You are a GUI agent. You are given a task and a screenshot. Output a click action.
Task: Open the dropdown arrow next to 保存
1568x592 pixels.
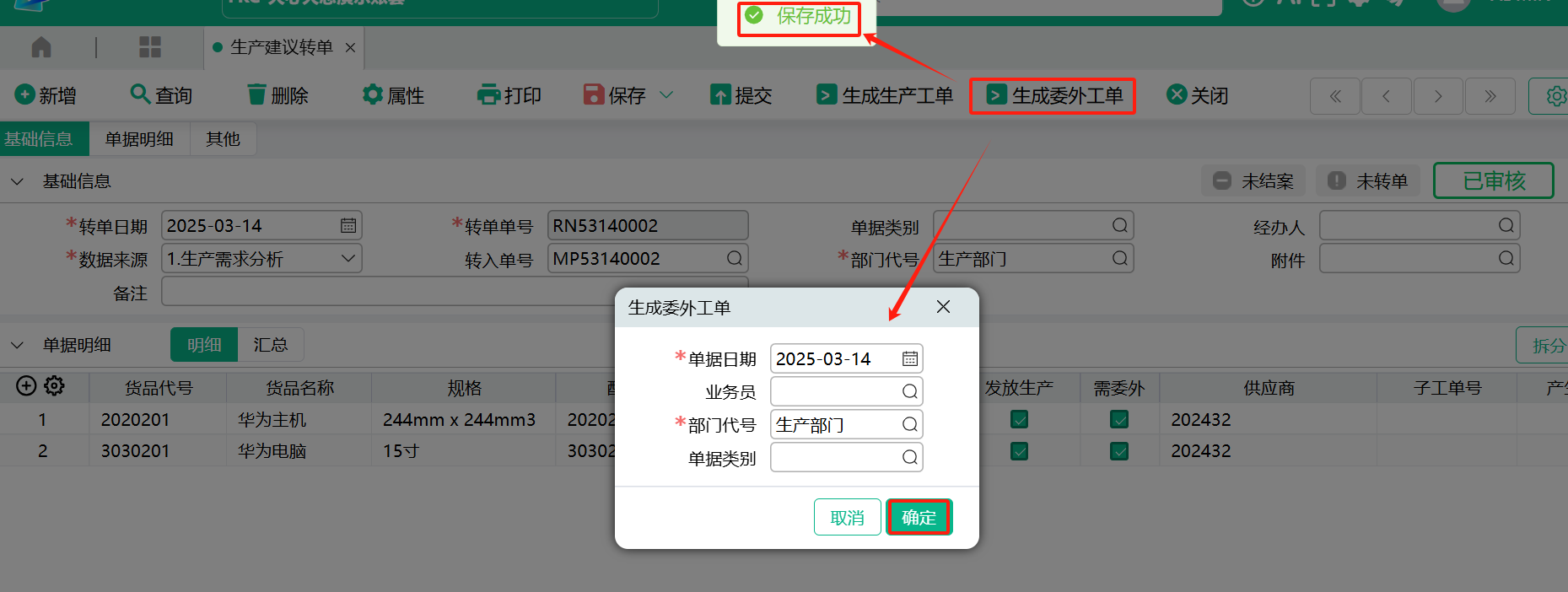coord(666,95)
